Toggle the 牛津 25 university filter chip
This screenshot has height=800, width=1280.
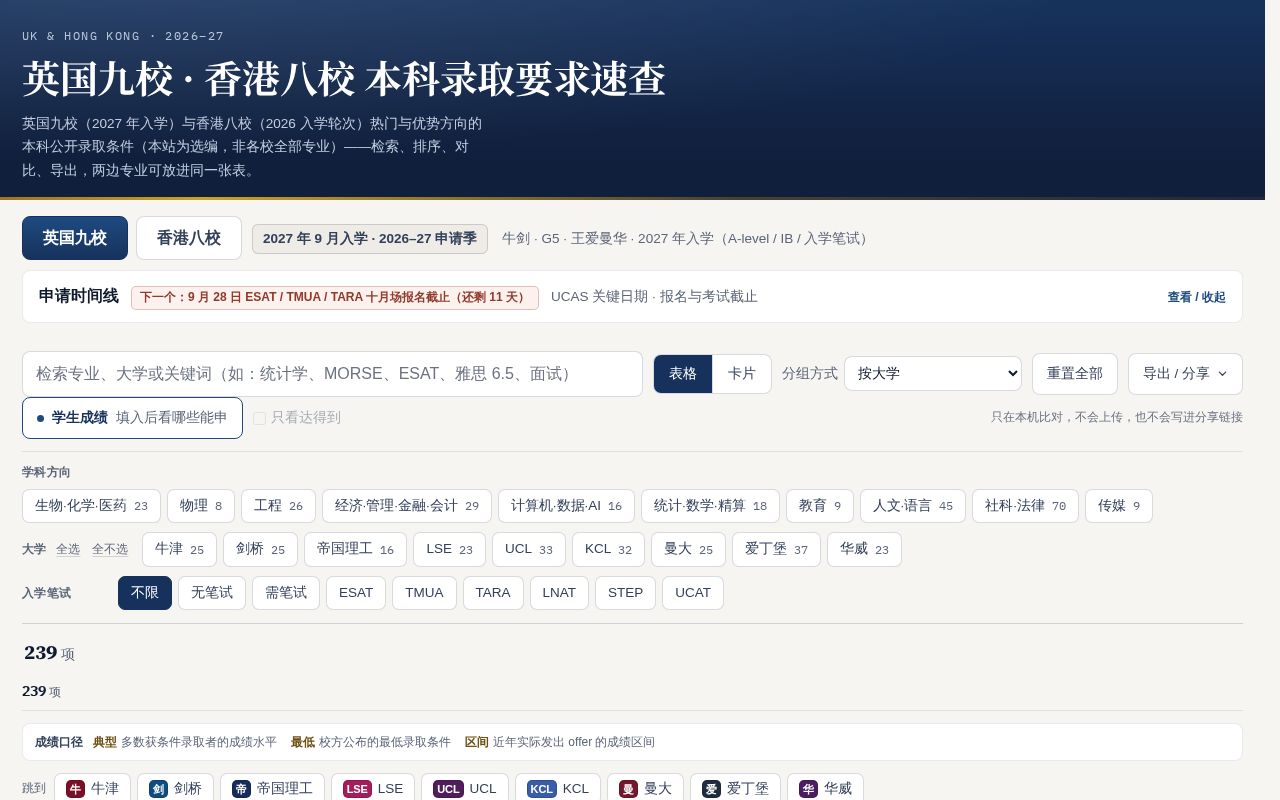click(x=179, y=549)
